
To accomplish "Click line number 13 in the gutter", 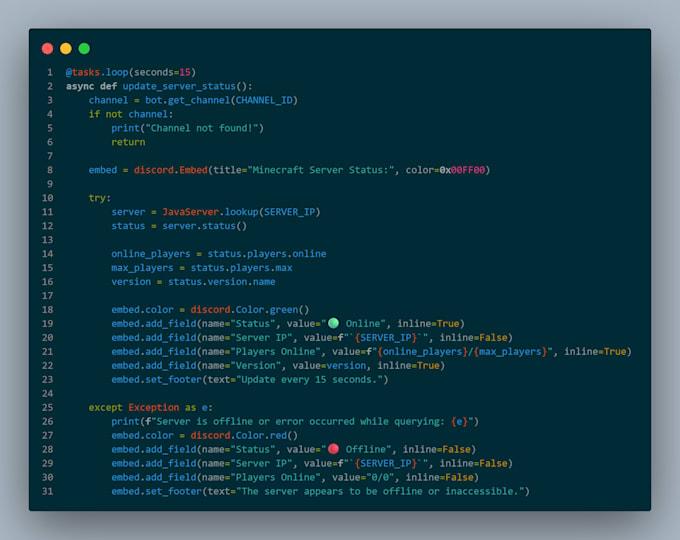I will (x=47, y=240).
